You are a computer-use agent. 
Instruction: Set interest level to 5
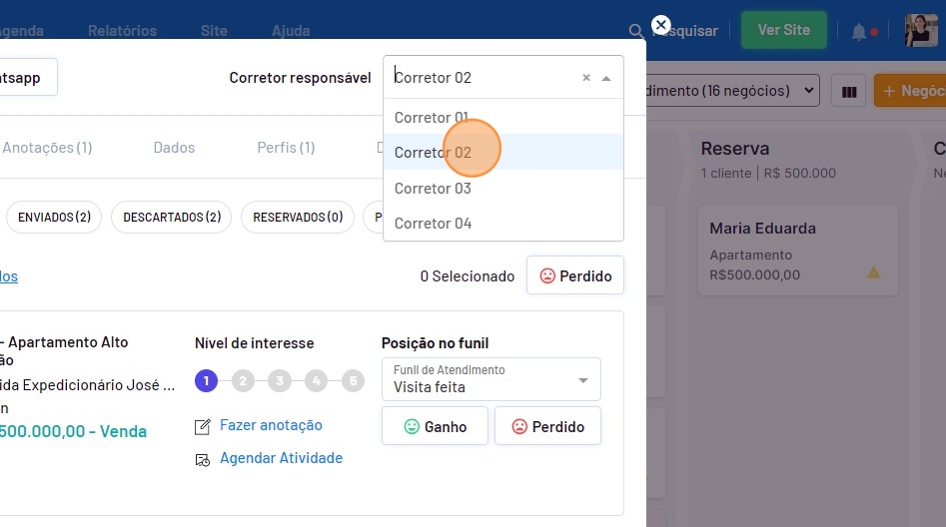tap(353, 381)
